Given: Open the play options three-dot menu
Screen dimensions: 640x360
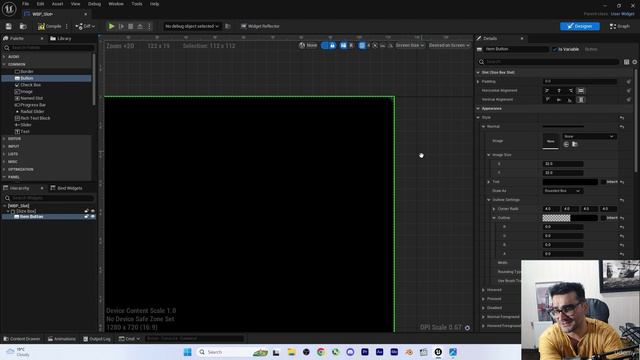Looking at the screenshot, I should [x=149, y=26].
